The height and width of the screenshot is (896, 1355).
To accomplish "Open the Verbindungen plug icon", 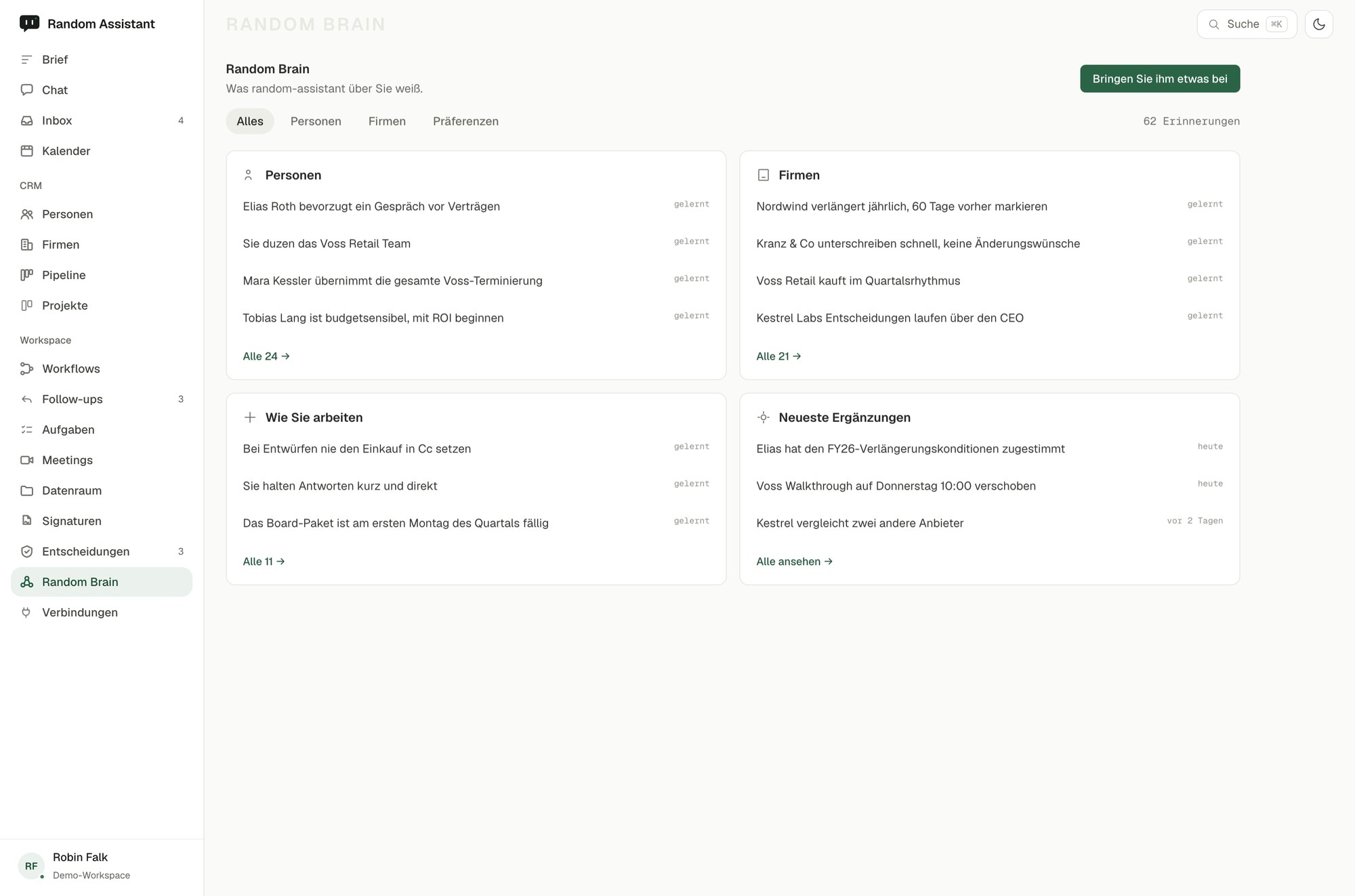I will (x=26, y=612).
